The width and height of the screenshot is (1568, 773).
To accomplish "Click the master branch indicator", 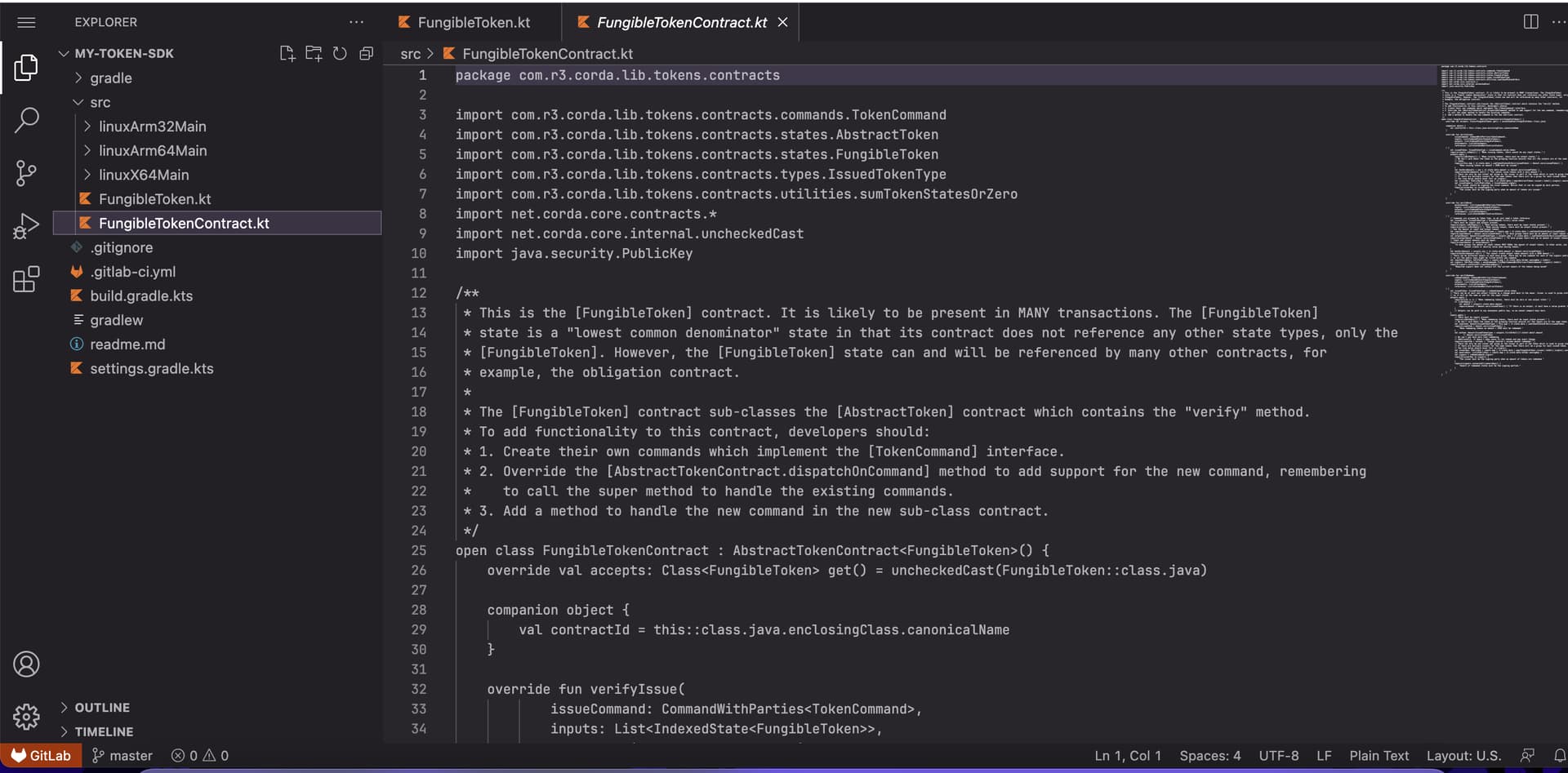I will (x=121, y=755).
